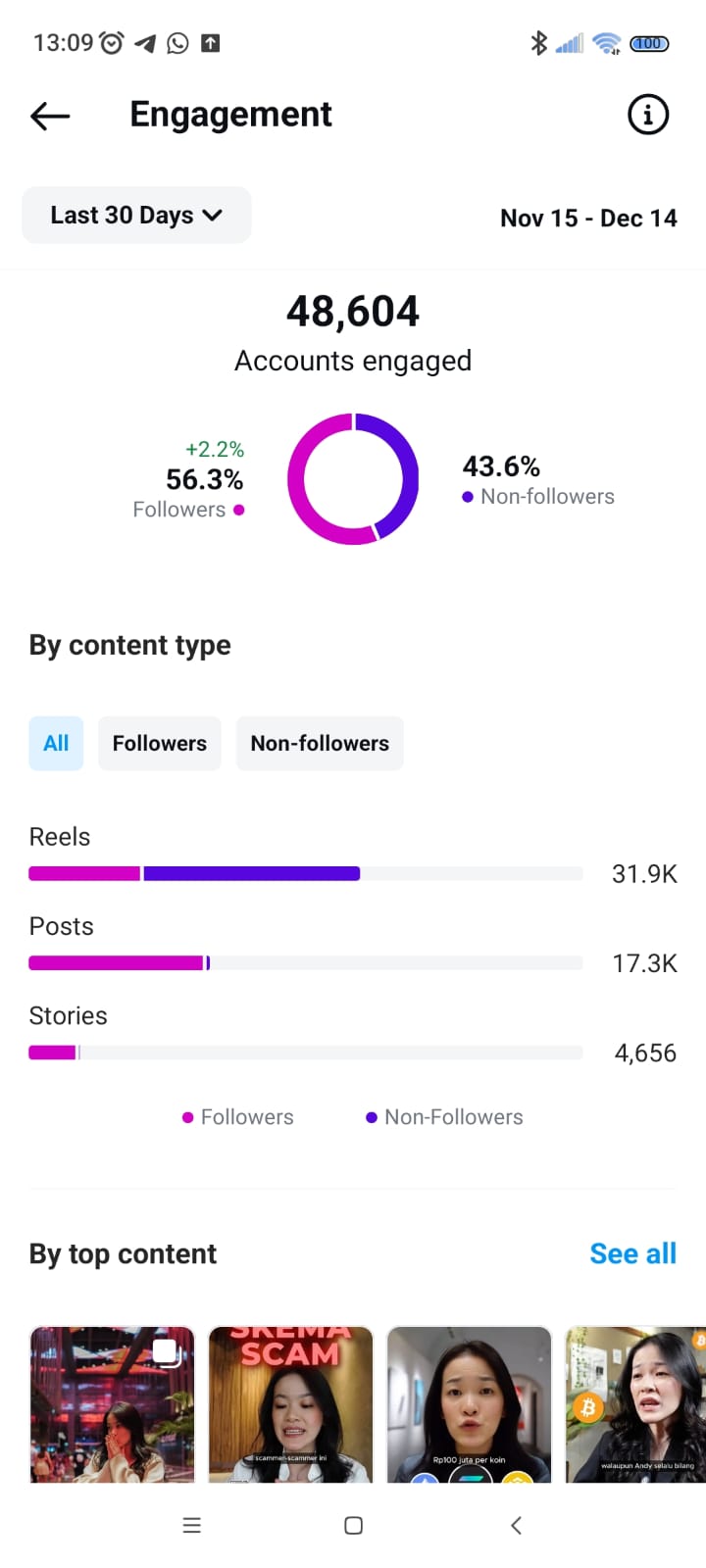Switch to the Followers filter tab
The height and width of the screenshot is (1568, 706).
click(x=159, y=744)
